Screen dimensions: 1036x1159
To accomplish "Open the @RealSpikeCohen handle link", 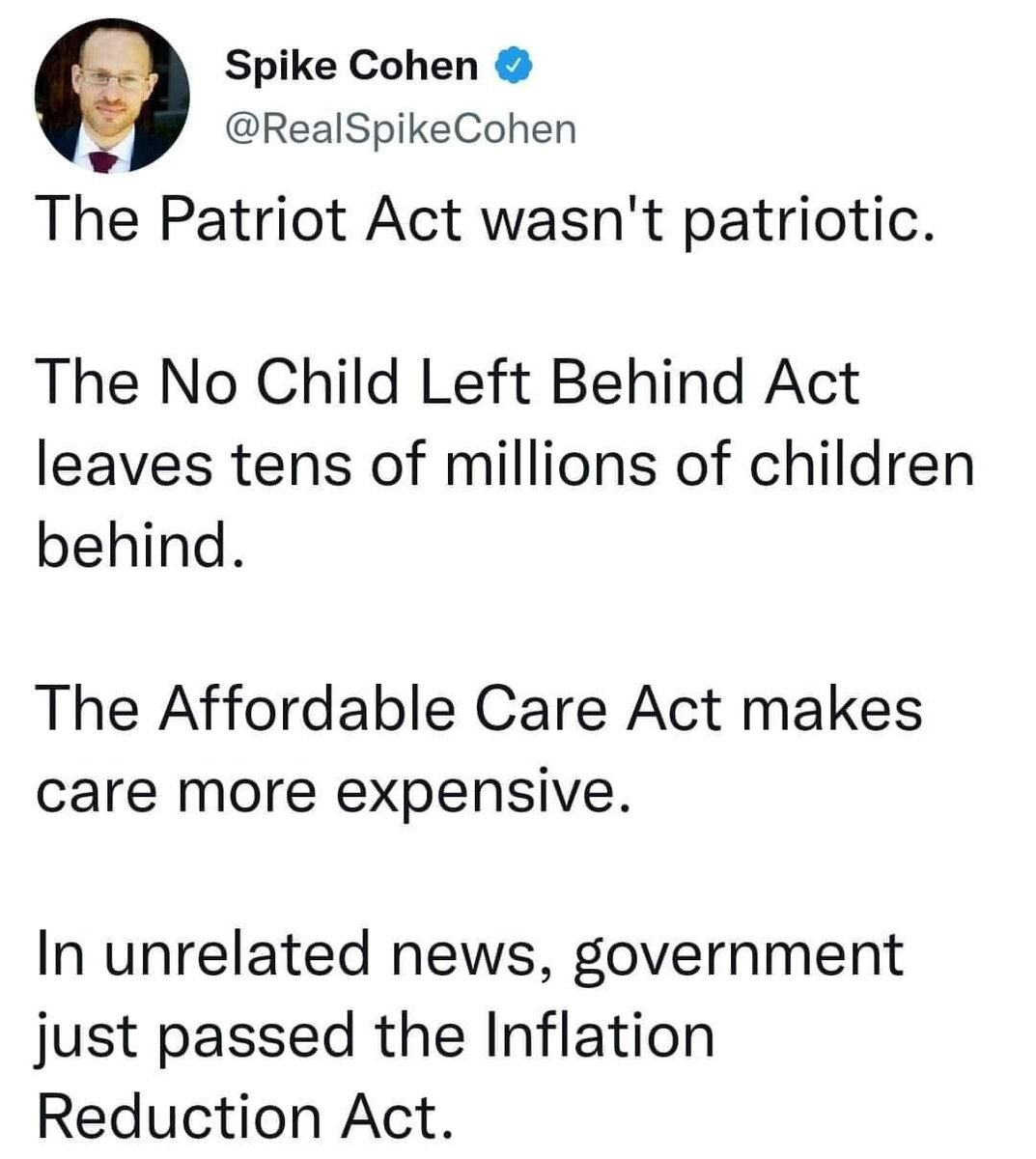I will pyautogui.click(x=400, y=127).
